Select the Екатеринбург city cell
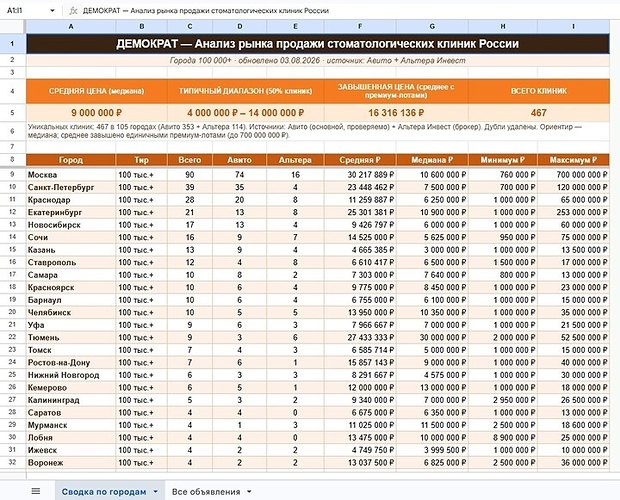 tap(71, 212)
